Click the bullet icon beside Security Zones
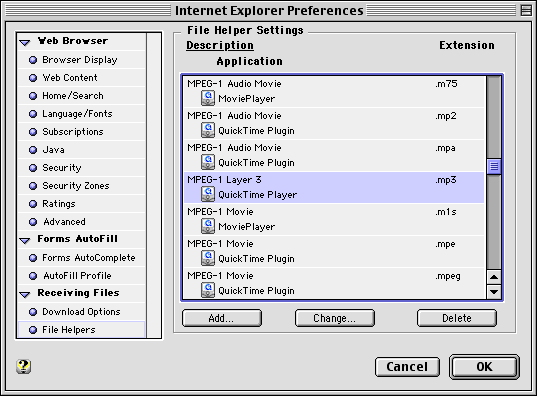The image size is (537, 396). click(33, 186)
